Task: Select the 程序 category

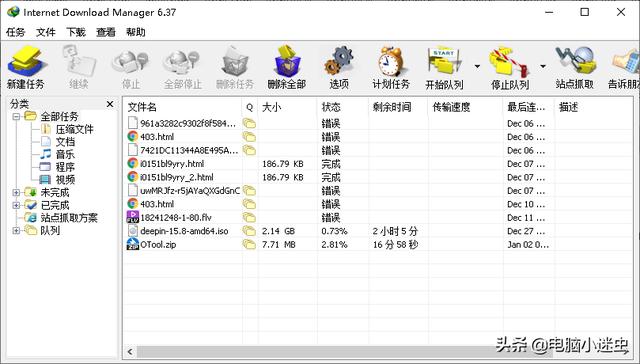Action: 65,167
